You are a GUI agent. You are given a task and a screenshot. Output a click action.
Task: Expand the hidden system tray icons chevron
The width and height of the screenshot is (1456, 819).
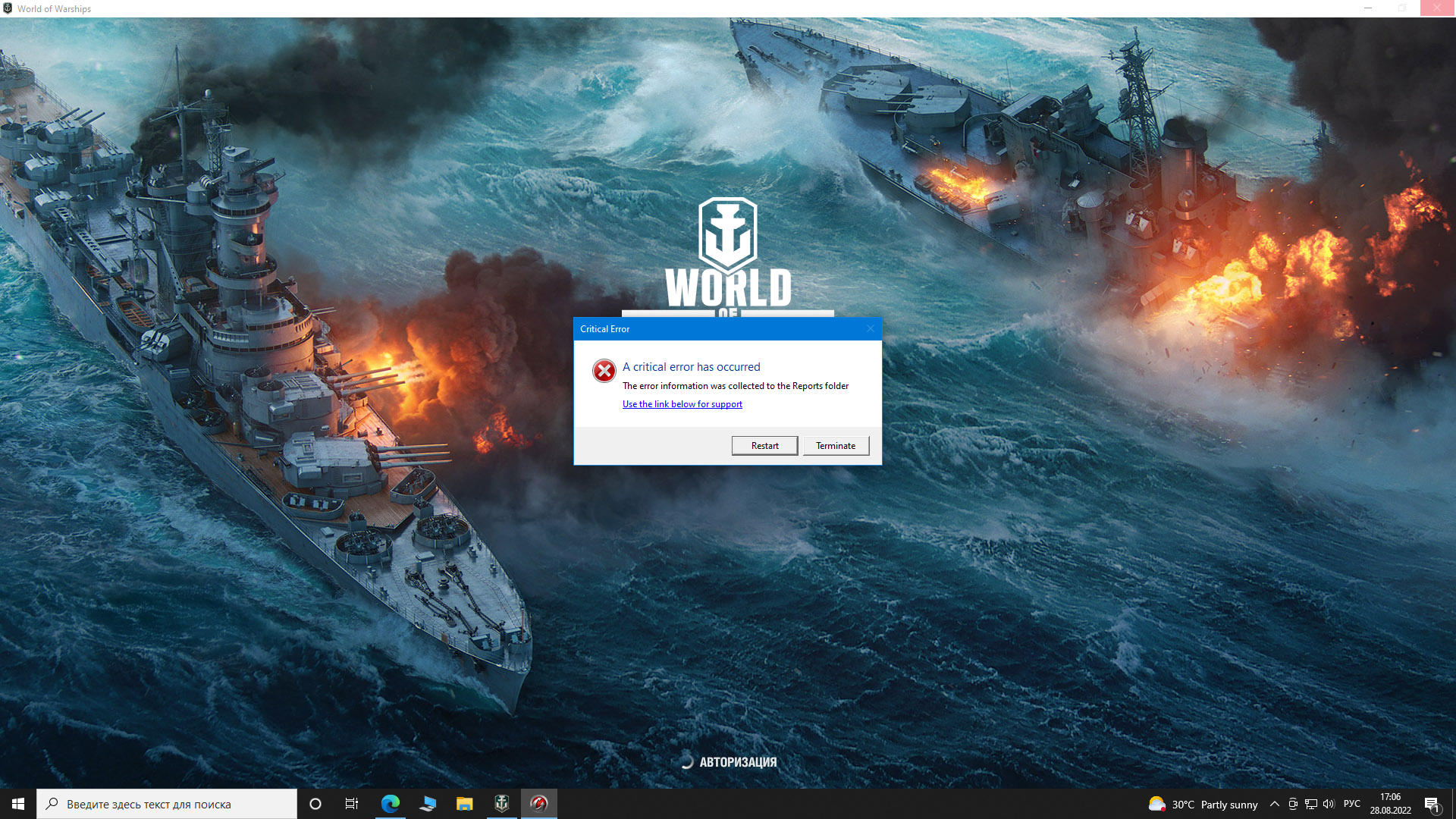(1275, 804)
